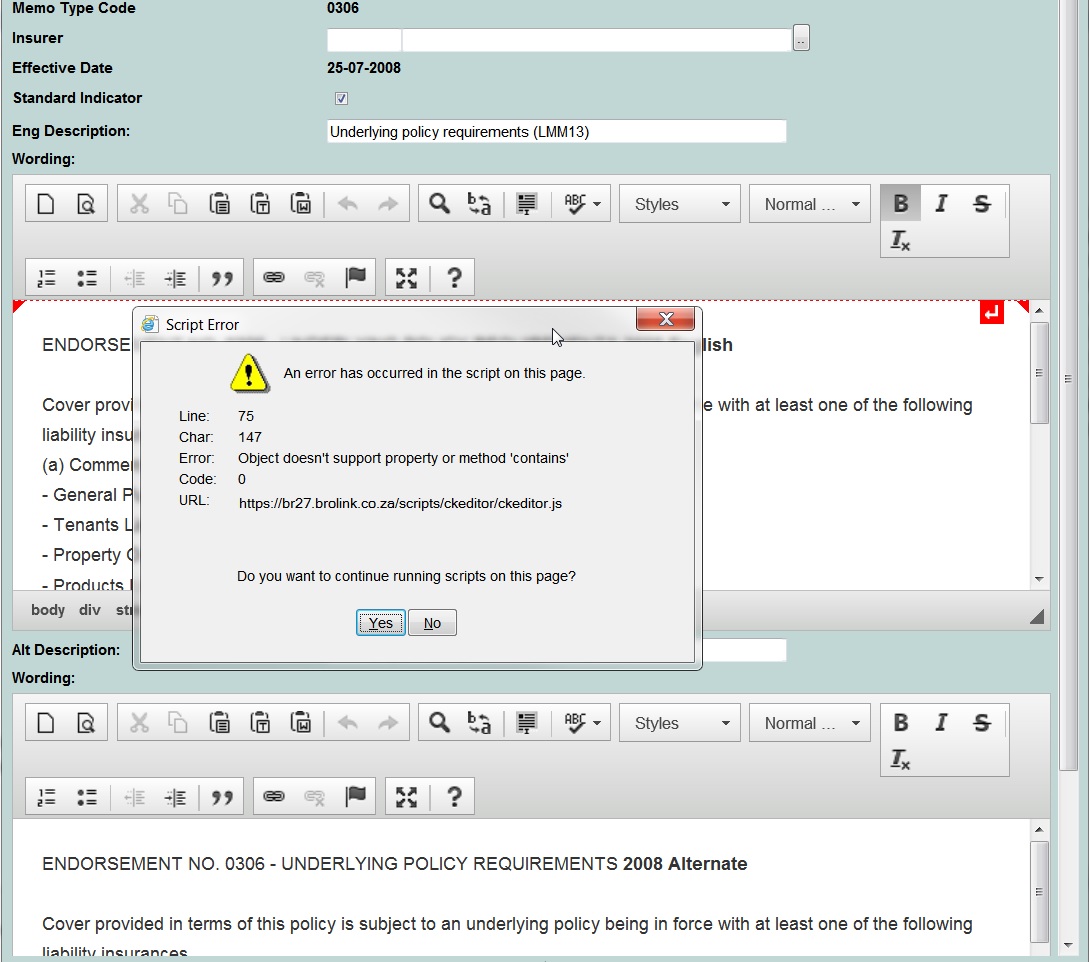Click Maximize editor icon in upper toolbar
Image resolution: width=1089 pixels, height=962 pixels.
(x=406, y=278)
